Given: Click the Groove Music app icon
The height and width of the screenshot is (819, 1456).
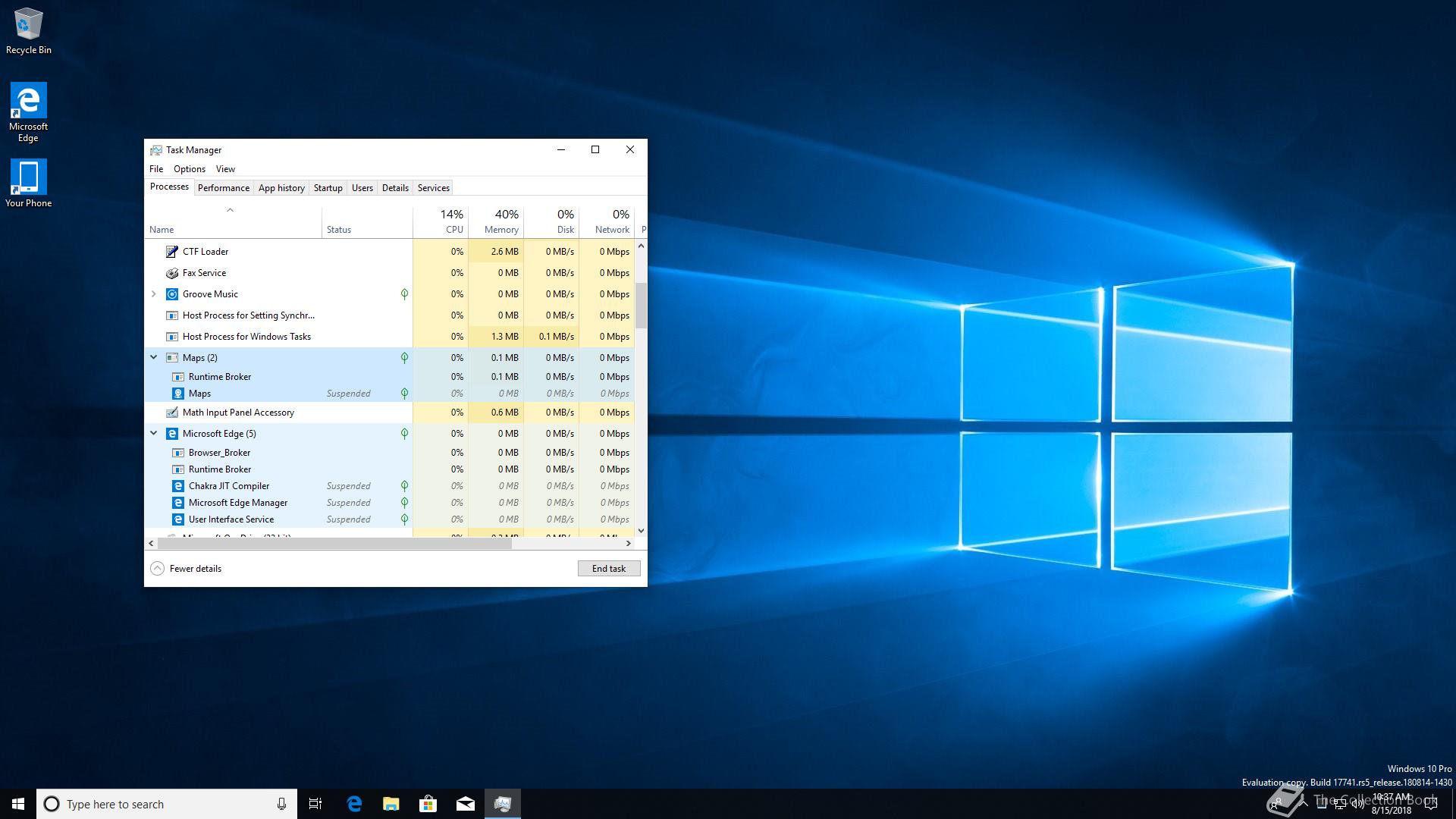Looking at the screenshot, I should (172, 294).
